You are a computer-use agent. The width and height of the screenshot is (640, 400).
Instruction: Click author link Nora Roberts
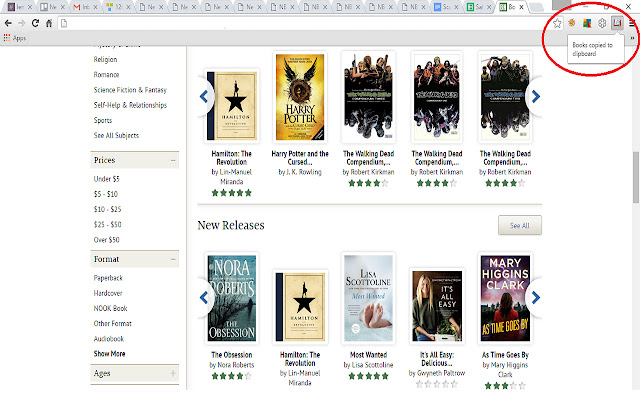click(236, 365)
